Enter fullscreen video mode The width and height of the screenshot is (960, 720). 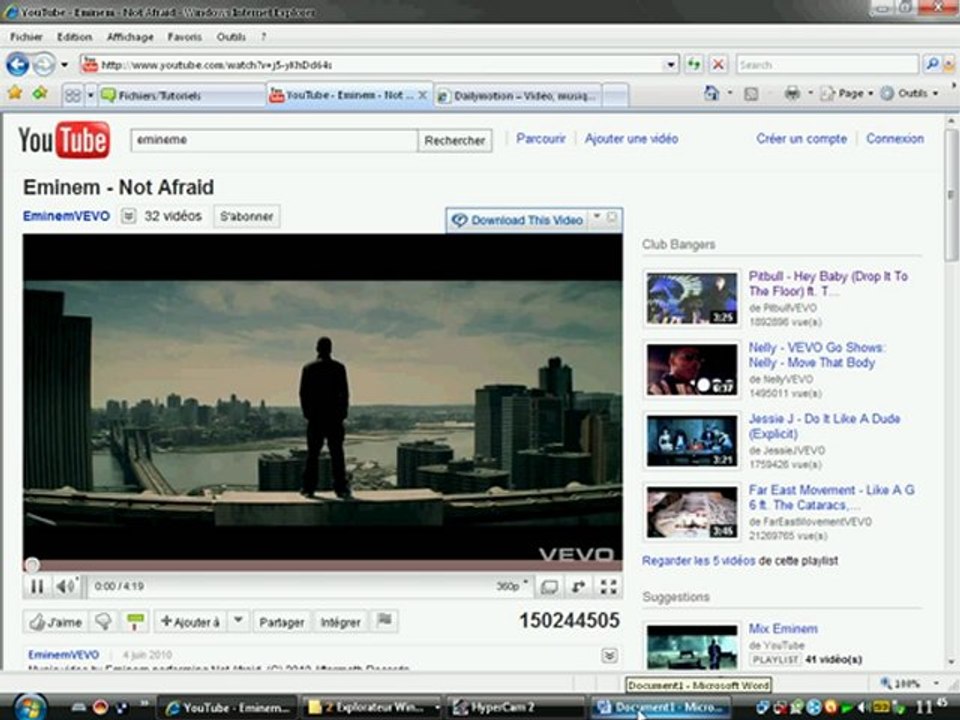tap(608, 587)
